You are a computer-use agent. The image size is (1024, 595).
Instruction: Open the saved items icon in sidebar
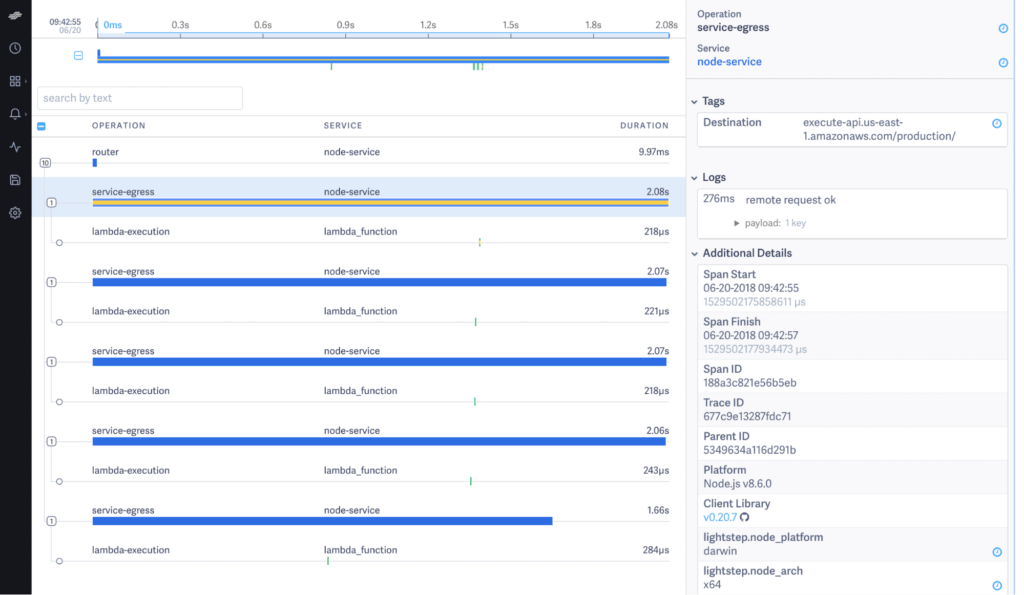click(15, 180)
